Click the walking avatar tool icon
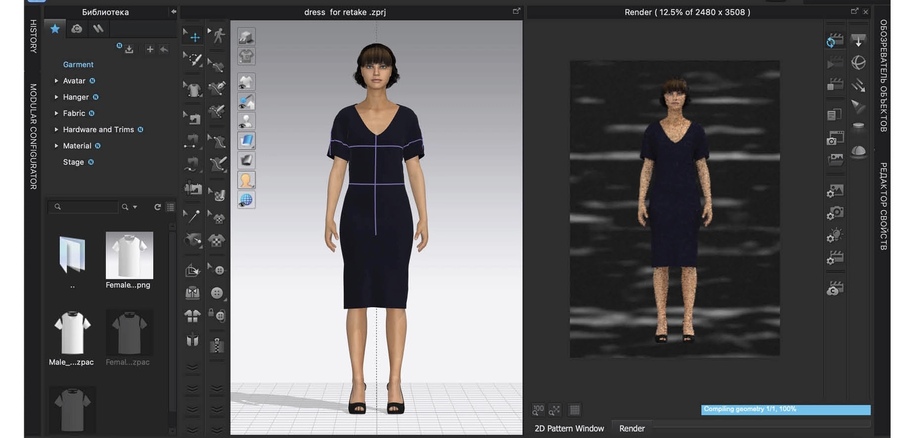The height and width of the screenshot is (438, 900). (218, 36)
